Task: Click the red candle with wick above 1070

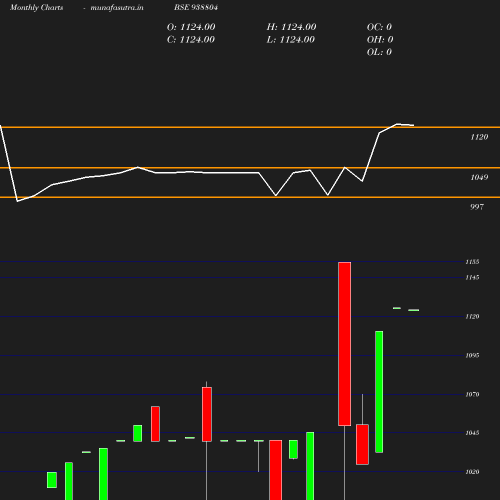Action: (x=362, y=444)
